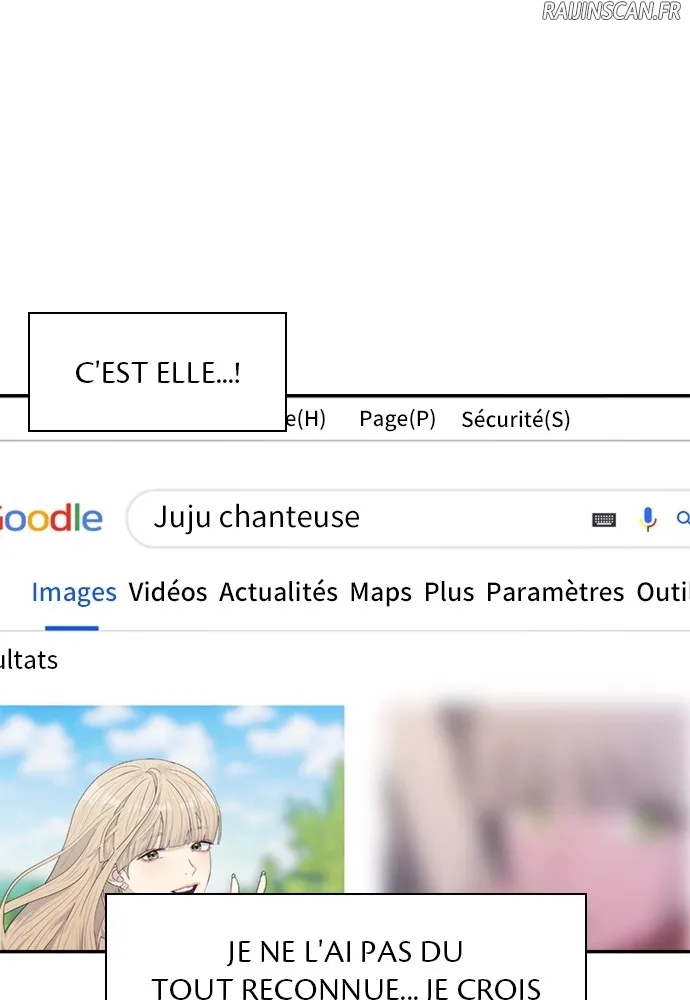Click the 'JE NE L'AI PAS DU' caption box

click(345, 947)
